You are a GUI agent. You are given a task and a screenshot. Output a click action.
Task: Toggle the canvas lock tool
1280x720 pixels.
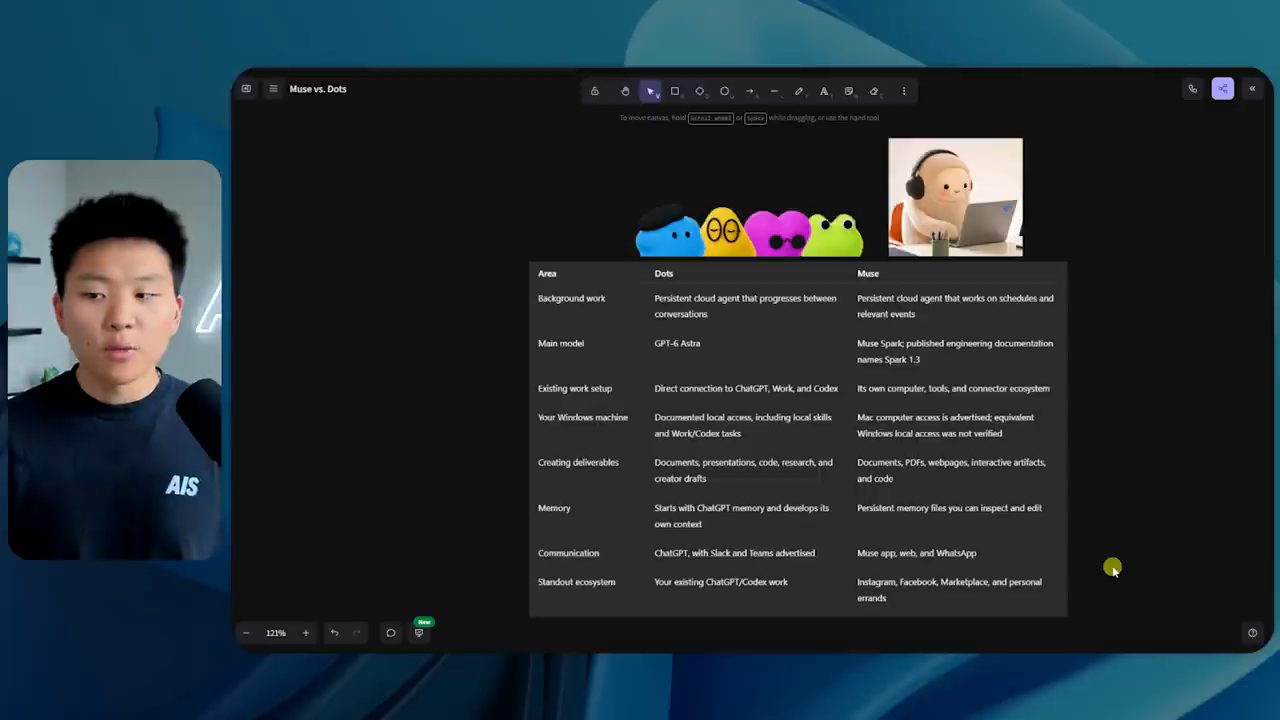tap(595, 91)
